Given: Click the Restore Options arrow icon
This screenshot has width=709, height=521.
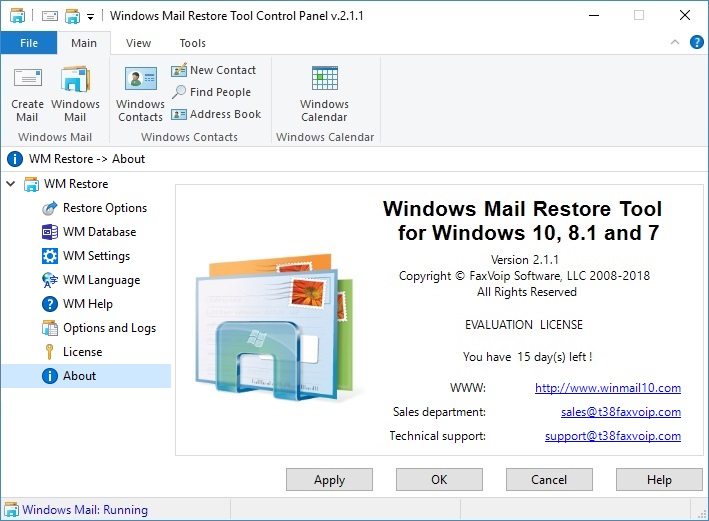Looking at the screenshot, I should click(x=50, y=208).
